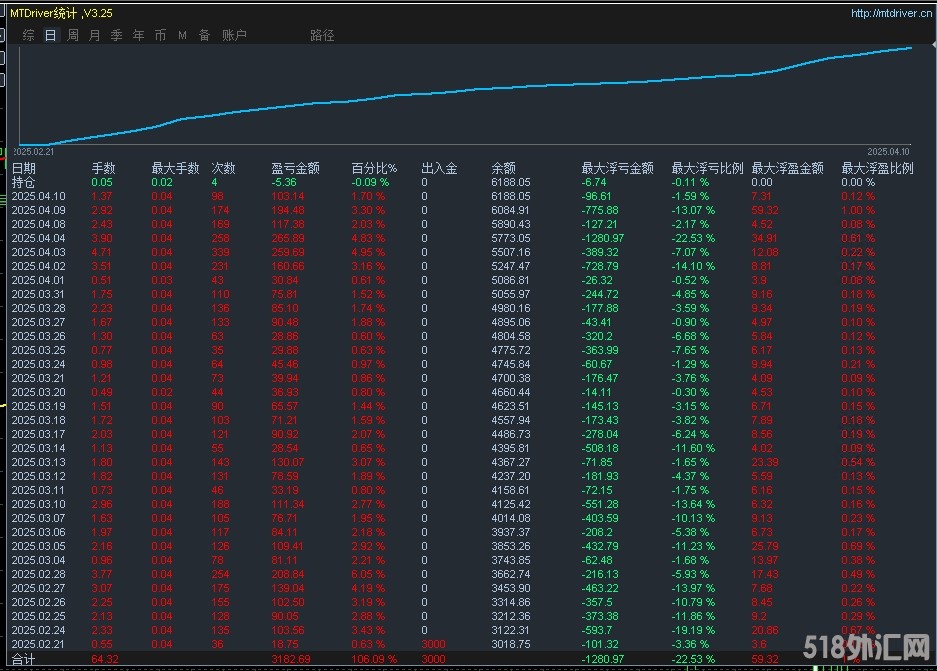
Task: Select the 2025.04.10 row
Action: click(x=38, y=197)
